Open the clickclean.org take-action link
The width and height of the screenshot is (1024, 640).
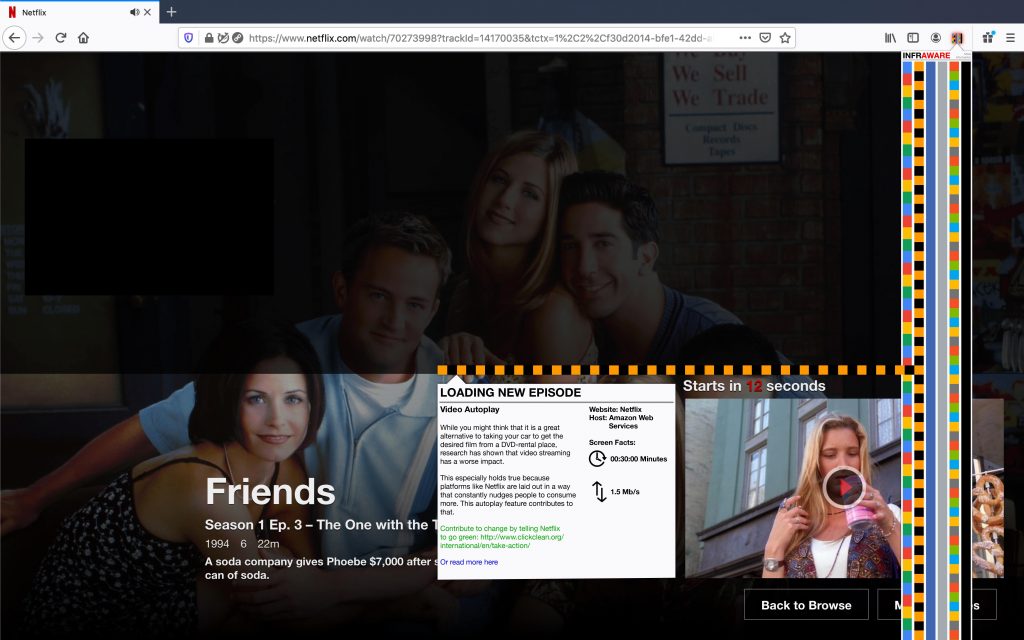(502, 537)
